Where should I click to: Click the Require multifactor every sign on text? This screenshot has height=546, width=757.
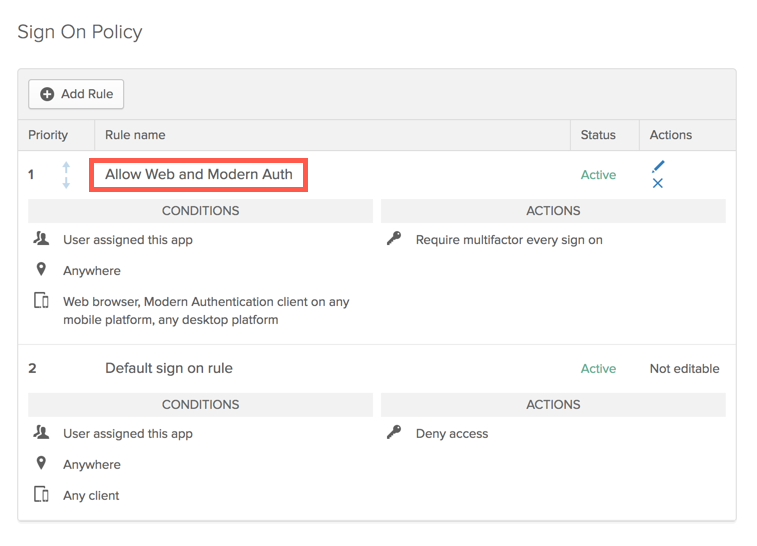pos(509,240)
